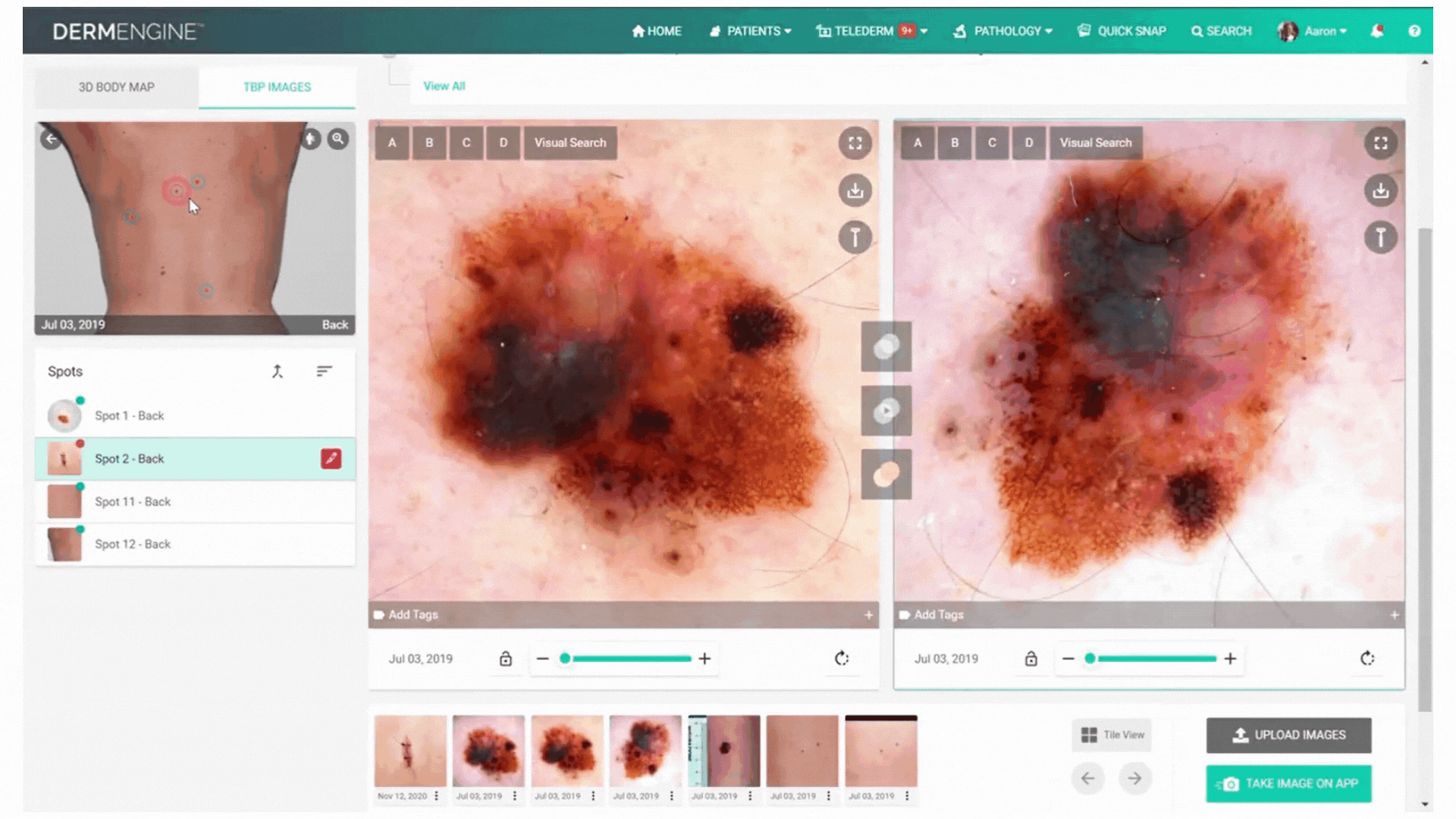Toggle the top overlay compare mode button
The height and width of the screenshot is (819, 1456).
886,347
